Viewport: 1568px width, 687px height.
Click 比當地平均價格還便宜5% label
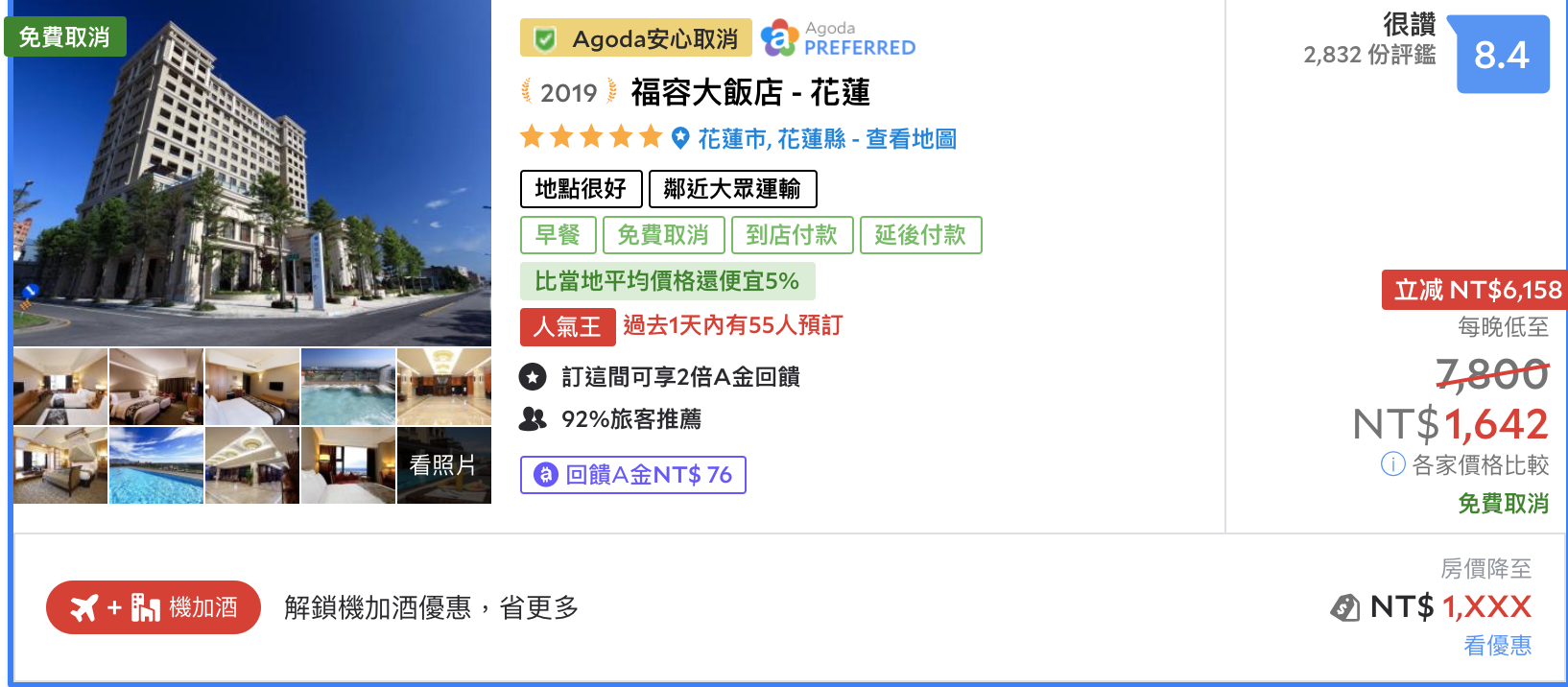668,281
